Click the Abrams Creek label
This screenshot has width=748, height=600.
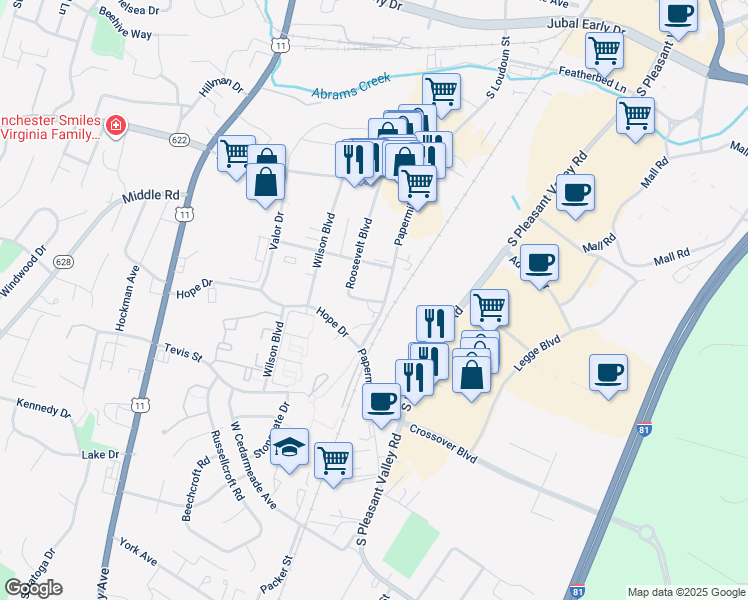point(351,86)
